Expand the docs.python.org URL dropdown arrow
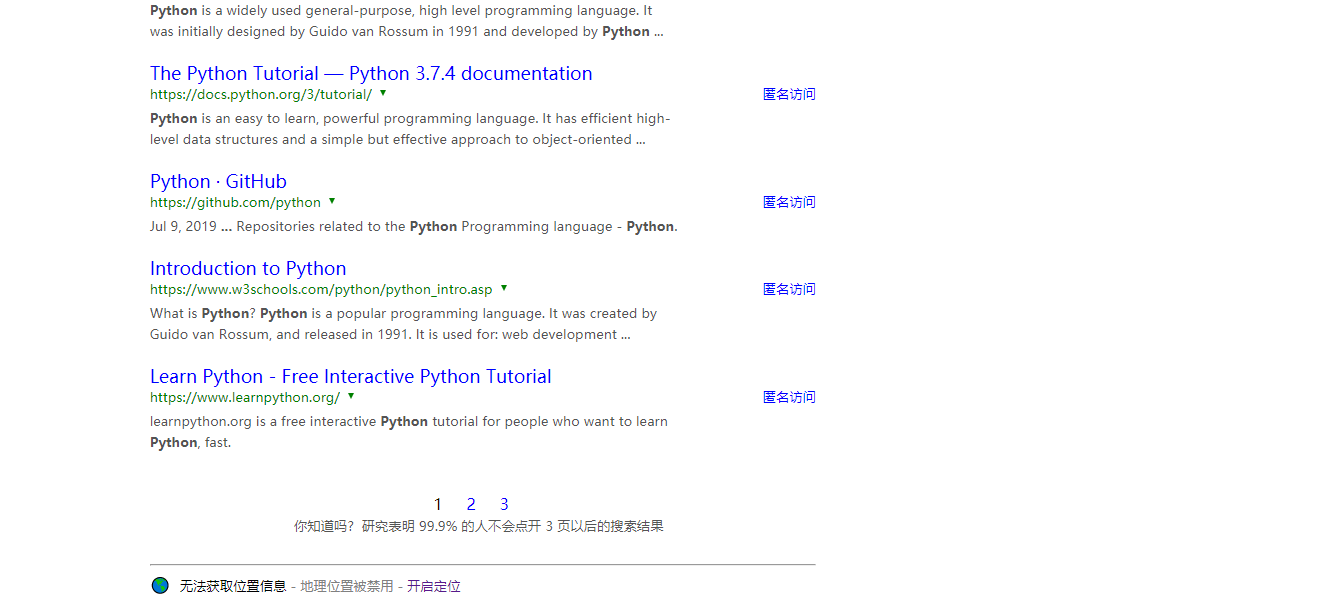1343x612 pixels. 383,93
